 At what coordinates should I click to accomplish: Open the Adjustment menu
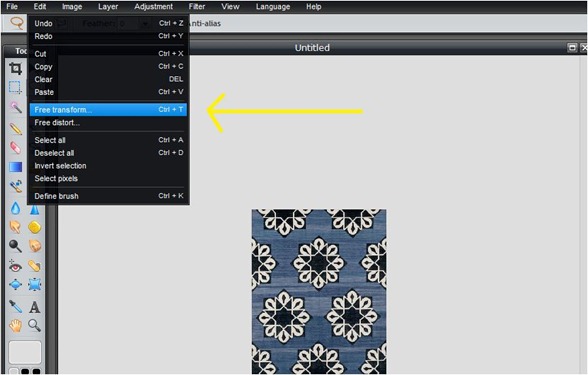[x=154, y=7]
